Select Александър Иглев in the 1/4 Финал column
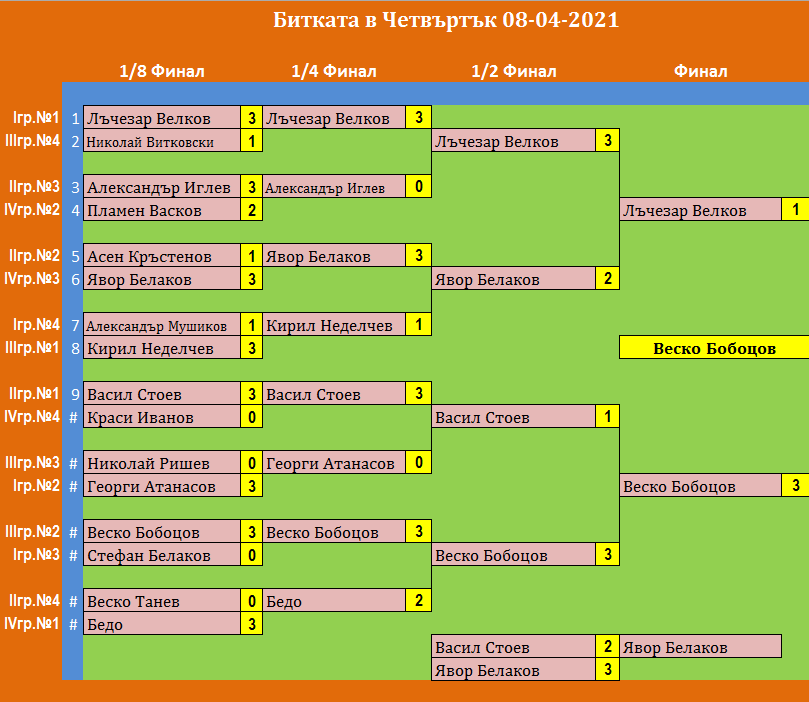This screenshot has height=702, width=809. pyautogui.click(x=334, y=187)
